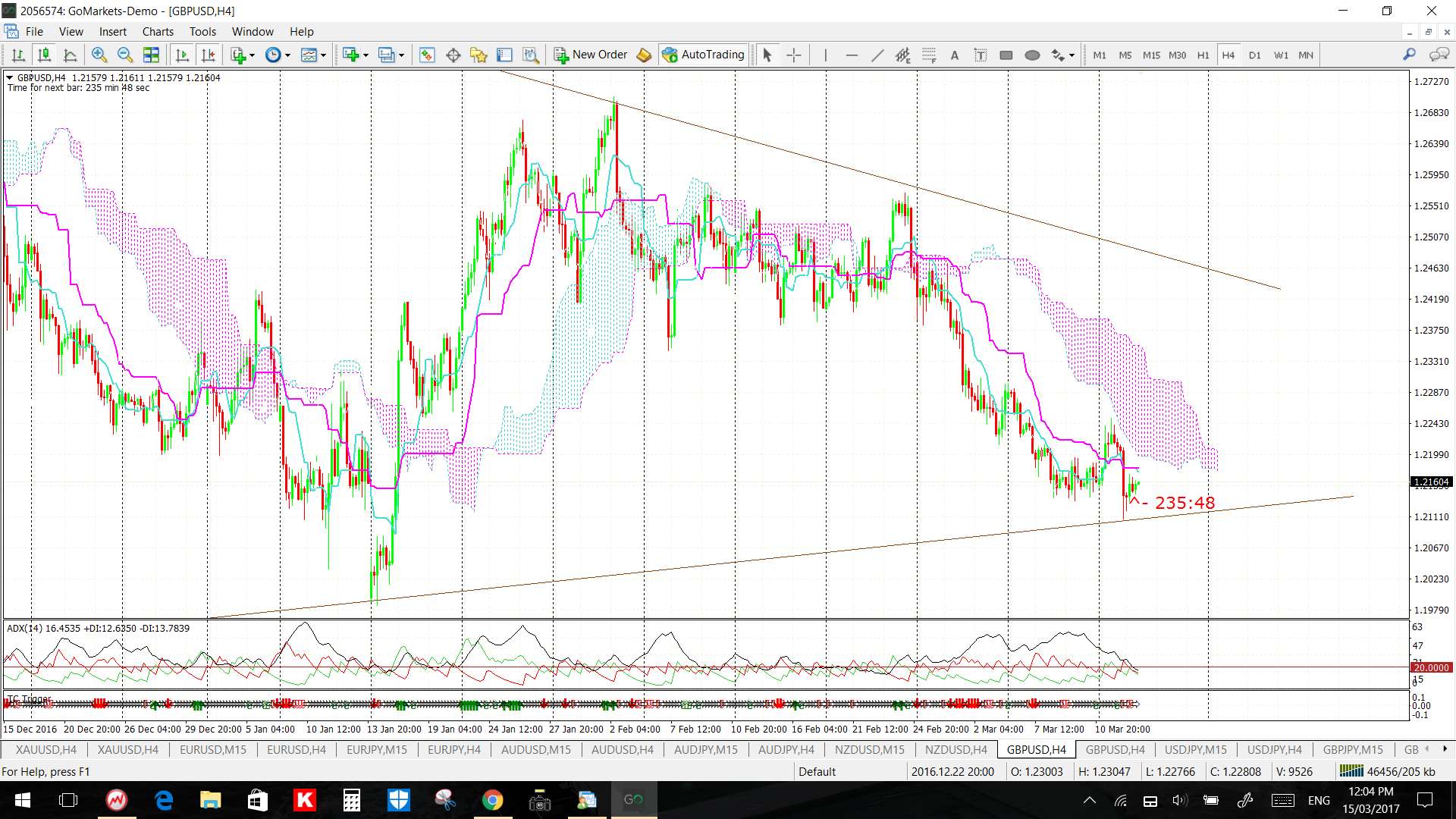Viewport: 1456px width, 819px height.
Task: Select the ellipse shape tool
Action: (x=1032, y=55)
